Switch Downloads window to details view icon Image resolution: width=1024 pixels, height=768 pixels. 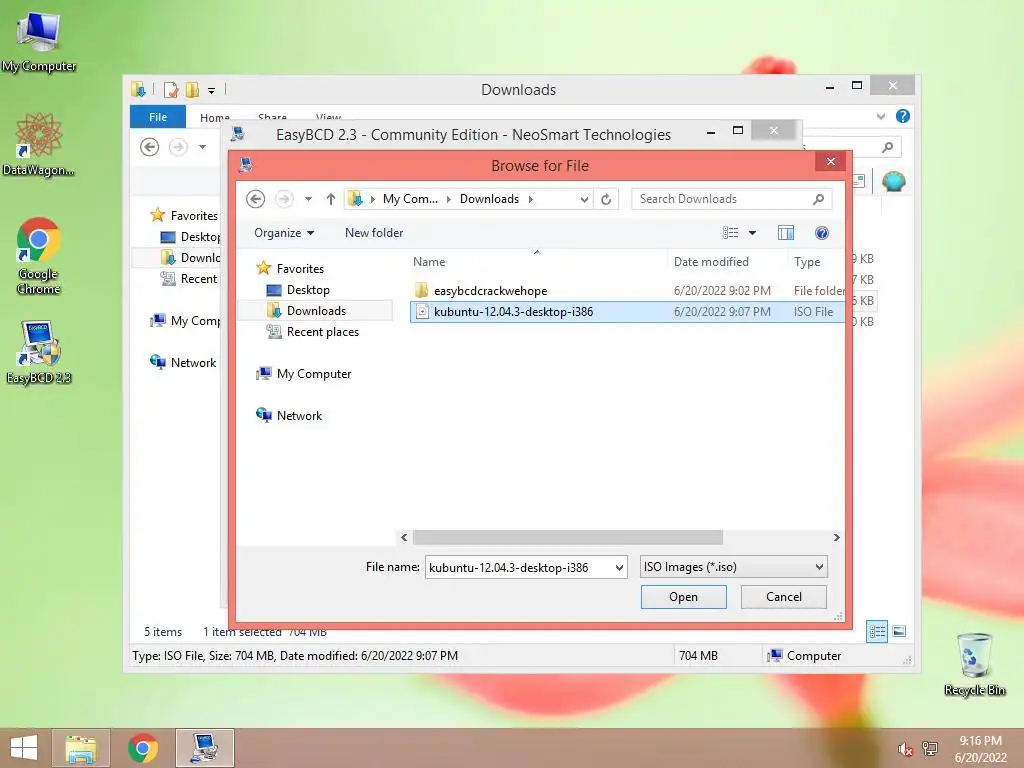click(877, 631)
